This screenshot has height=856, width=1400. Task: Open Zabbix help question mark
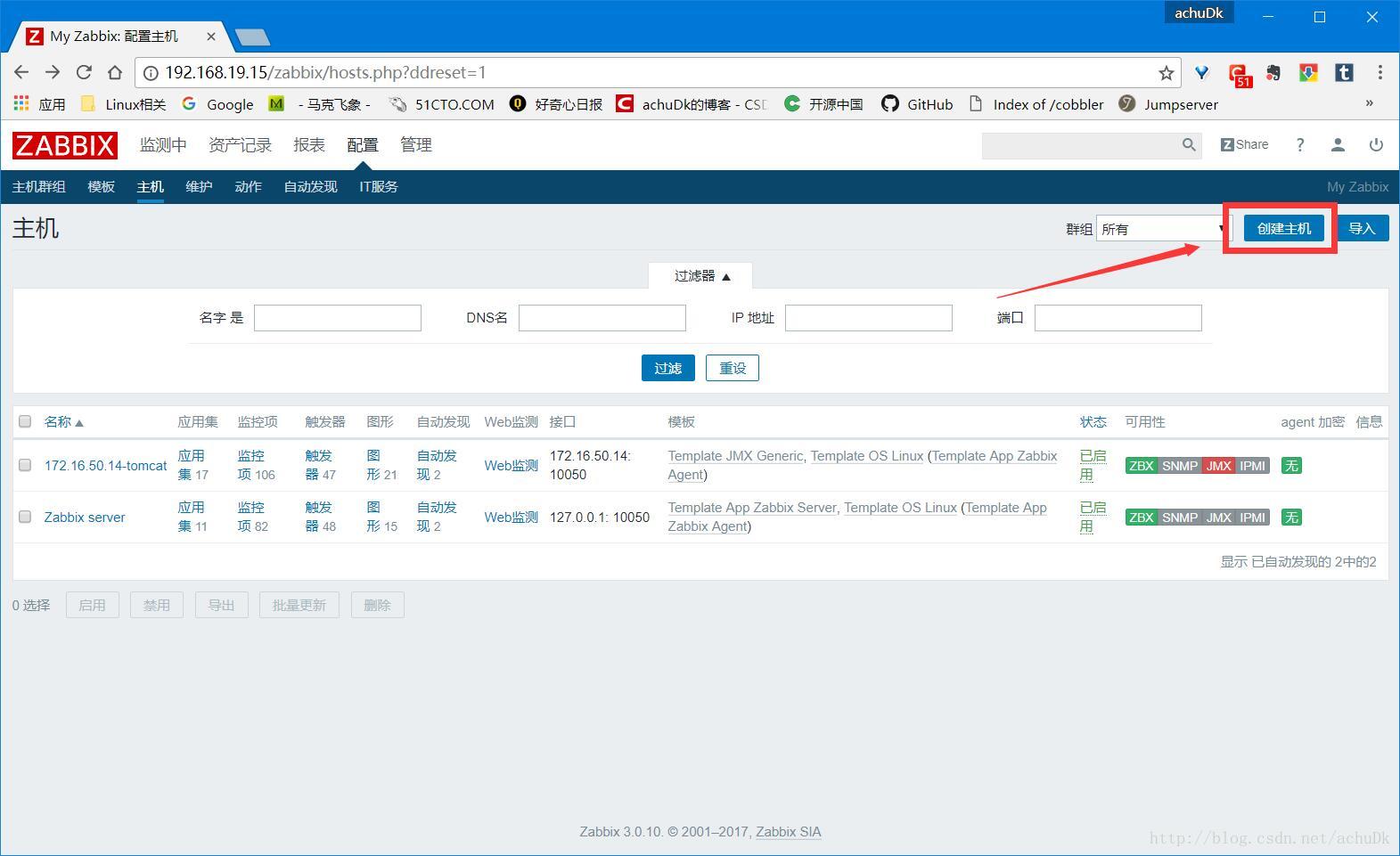[1300, 144]
